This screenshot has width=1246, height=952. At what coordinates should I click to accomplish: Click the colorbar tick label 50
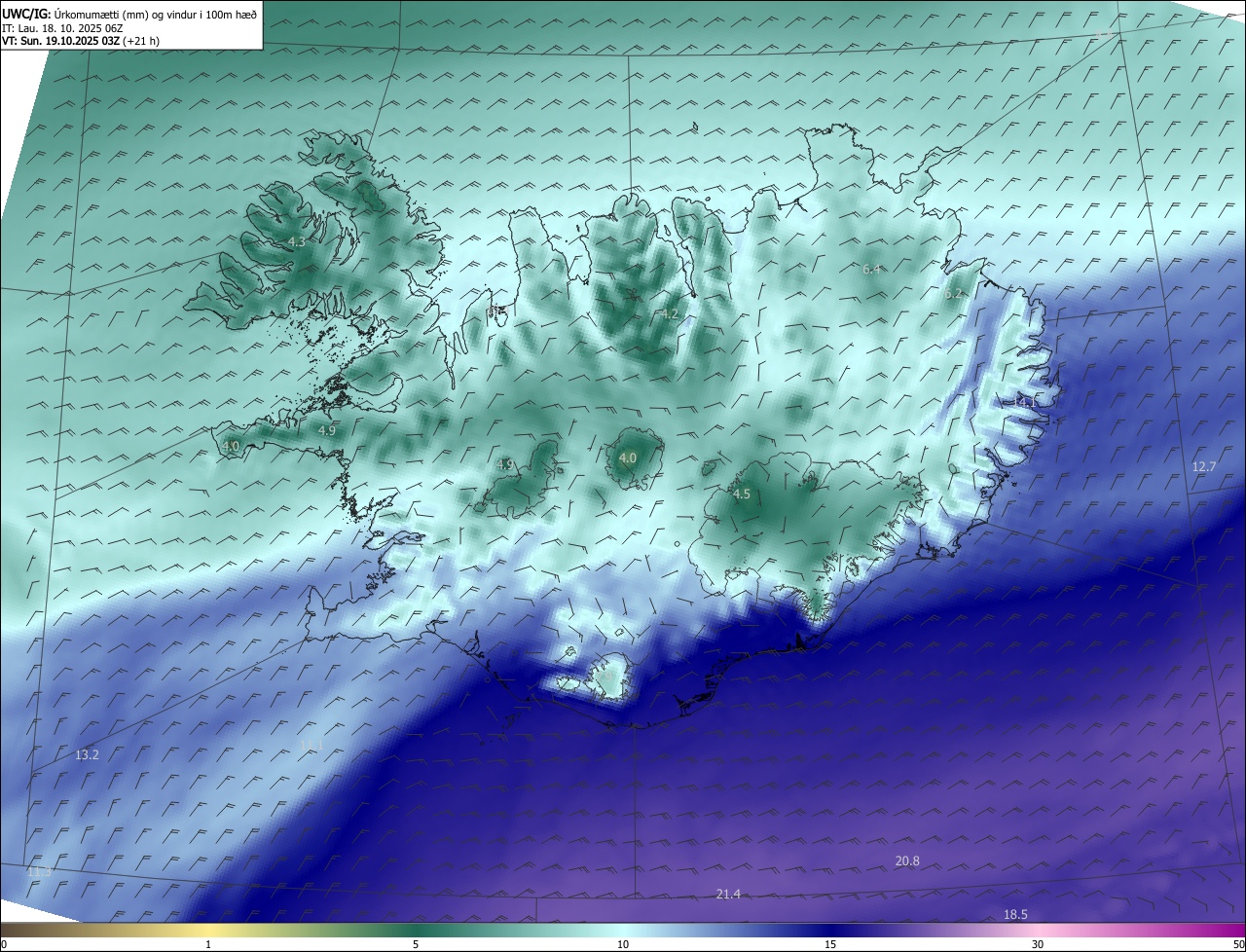tap(1238, 944)
